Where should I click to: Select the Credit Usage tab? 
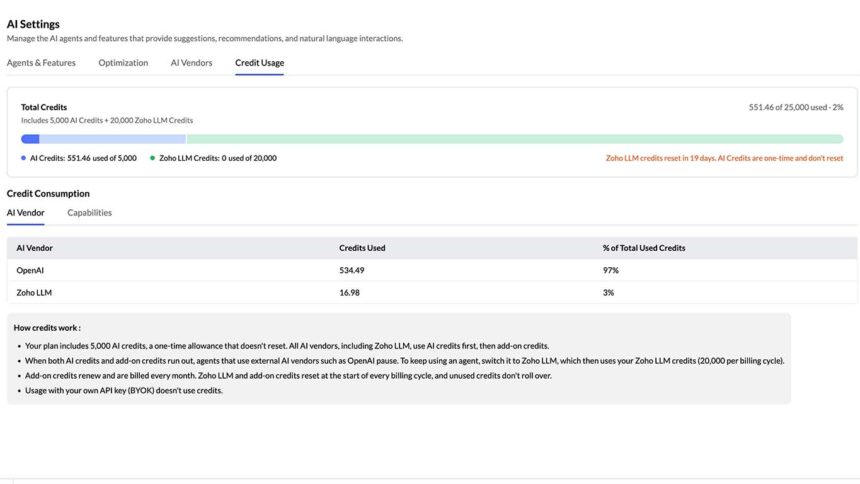point(259,63)
